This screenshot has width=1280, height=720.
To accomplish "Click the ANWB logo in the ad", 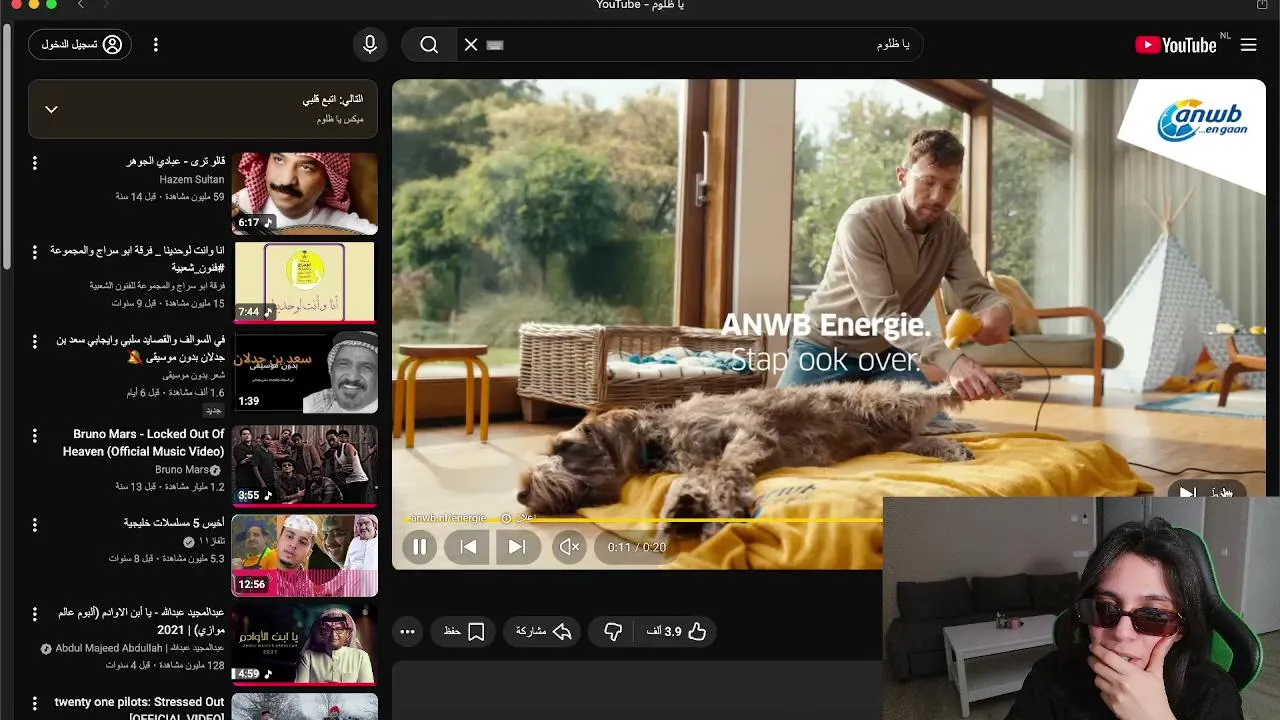I will point(1200,122).
